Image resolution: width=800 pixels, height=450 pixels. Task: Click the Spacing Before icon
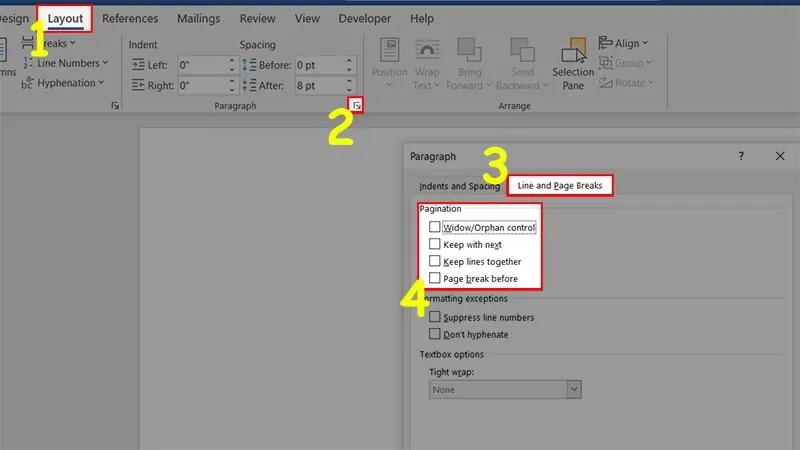(x=249, y=65)
